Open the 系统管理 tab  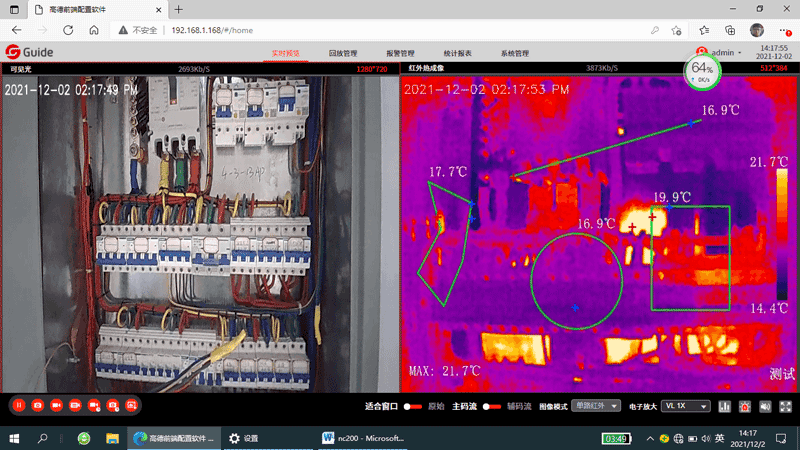coord(515,52)
